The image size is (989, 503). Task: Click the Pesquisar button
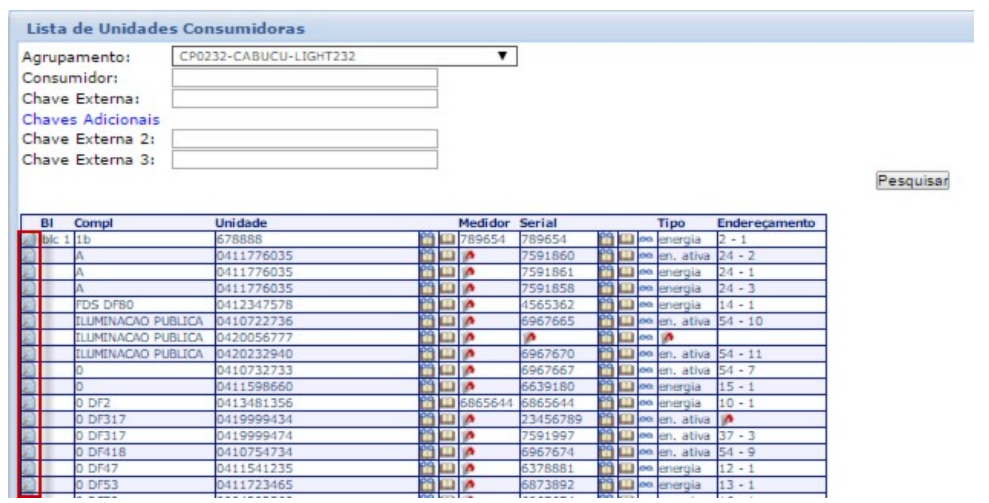point(912,182)
